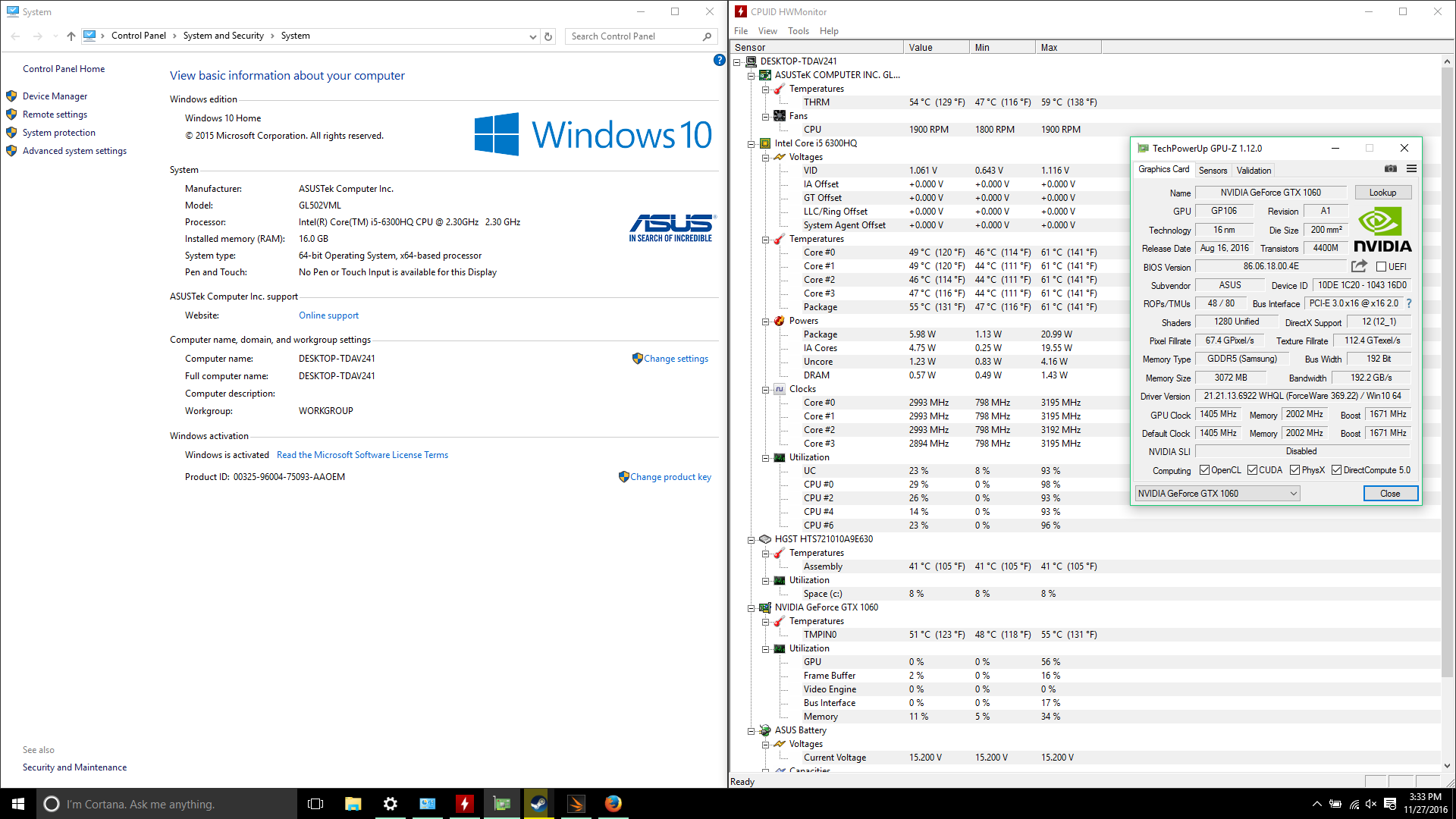Click the HWMonitor scroll up arrow

click(x=1447, y=61)
